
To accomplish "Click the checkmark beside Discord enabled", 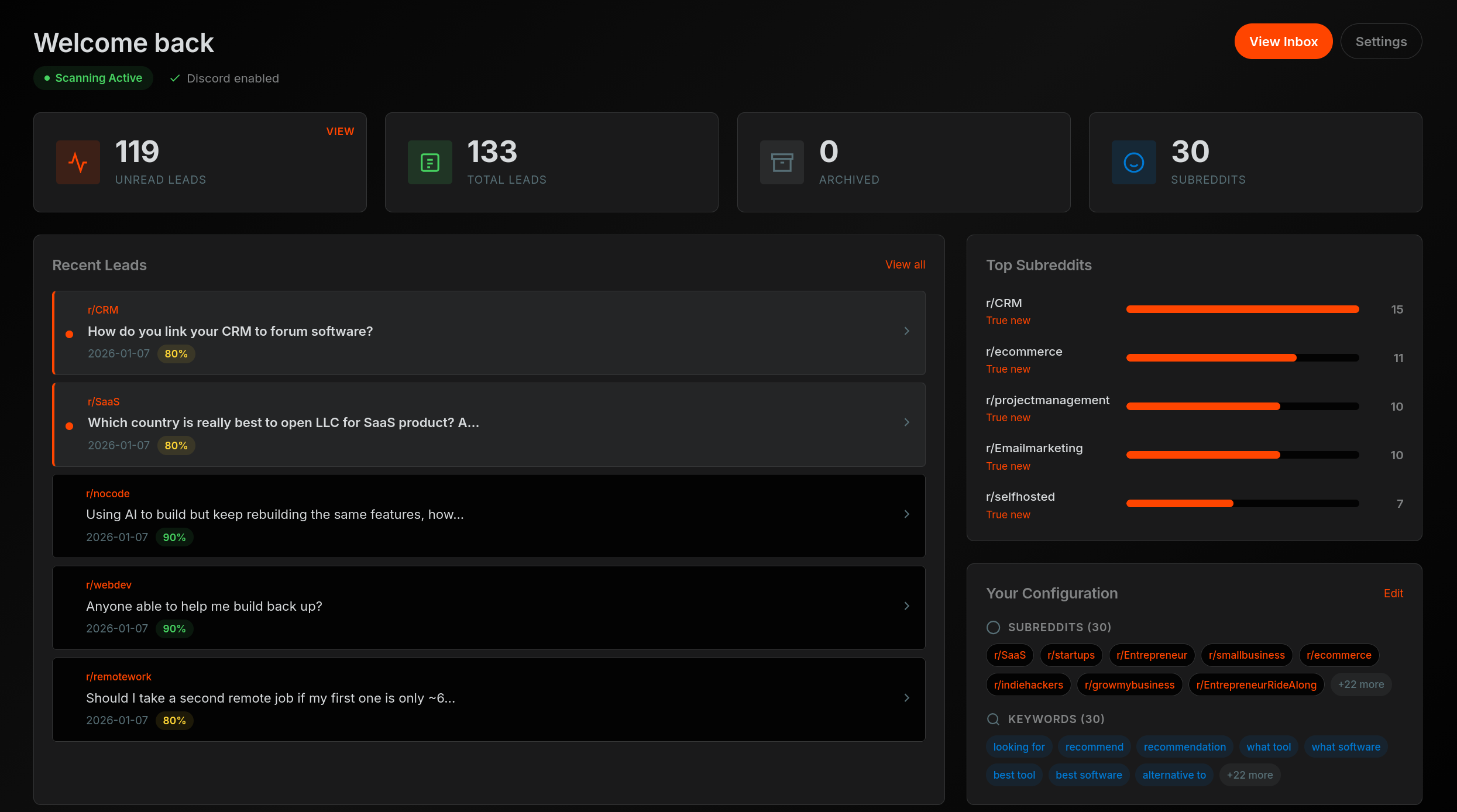I will point(174,78).
